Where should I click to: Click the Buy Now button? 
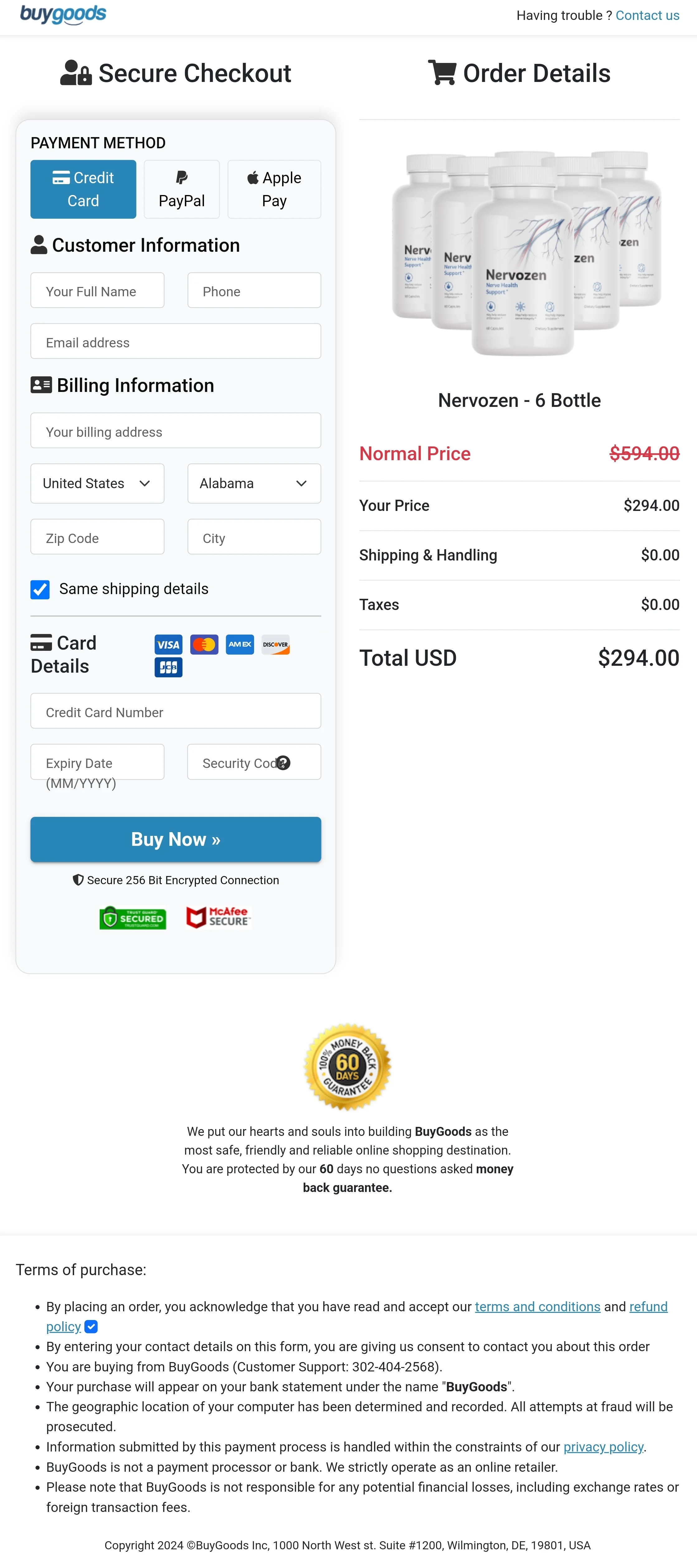pos(175,839)
